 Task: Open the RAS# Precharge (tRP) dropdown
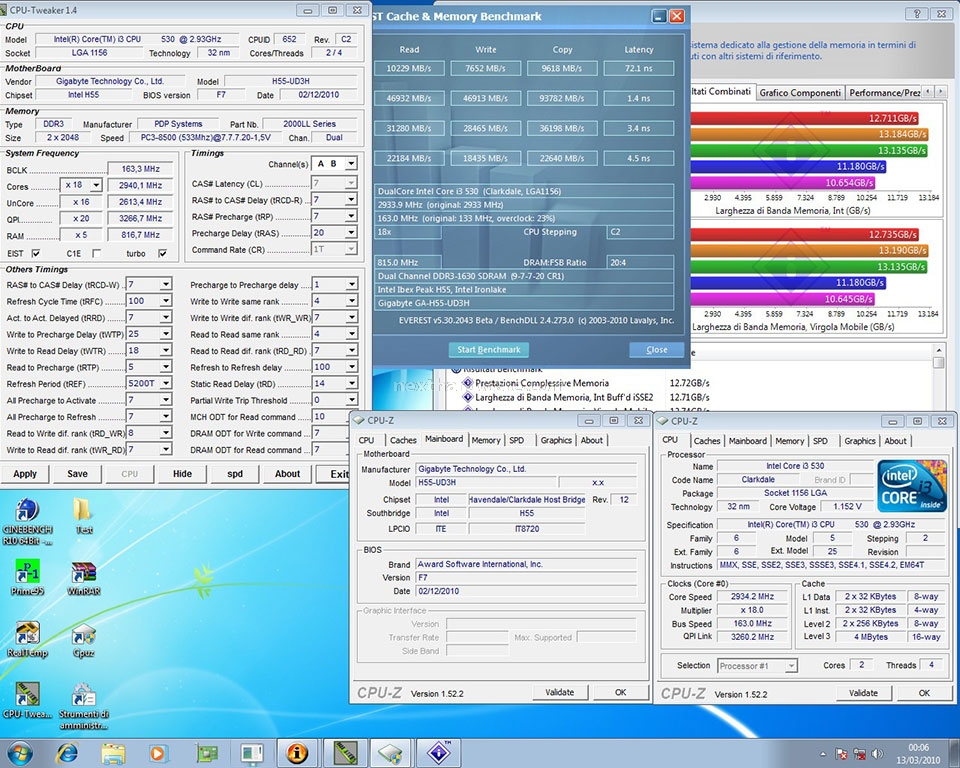pyautogui.click(x=351, y=216)
